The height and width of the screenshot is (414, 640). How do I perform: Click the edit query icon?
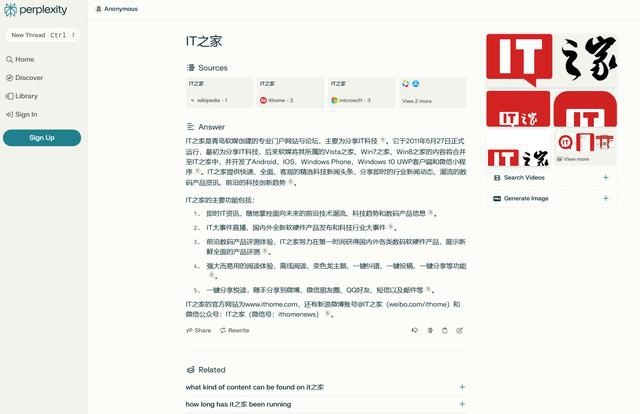click(x=459, y=330)
